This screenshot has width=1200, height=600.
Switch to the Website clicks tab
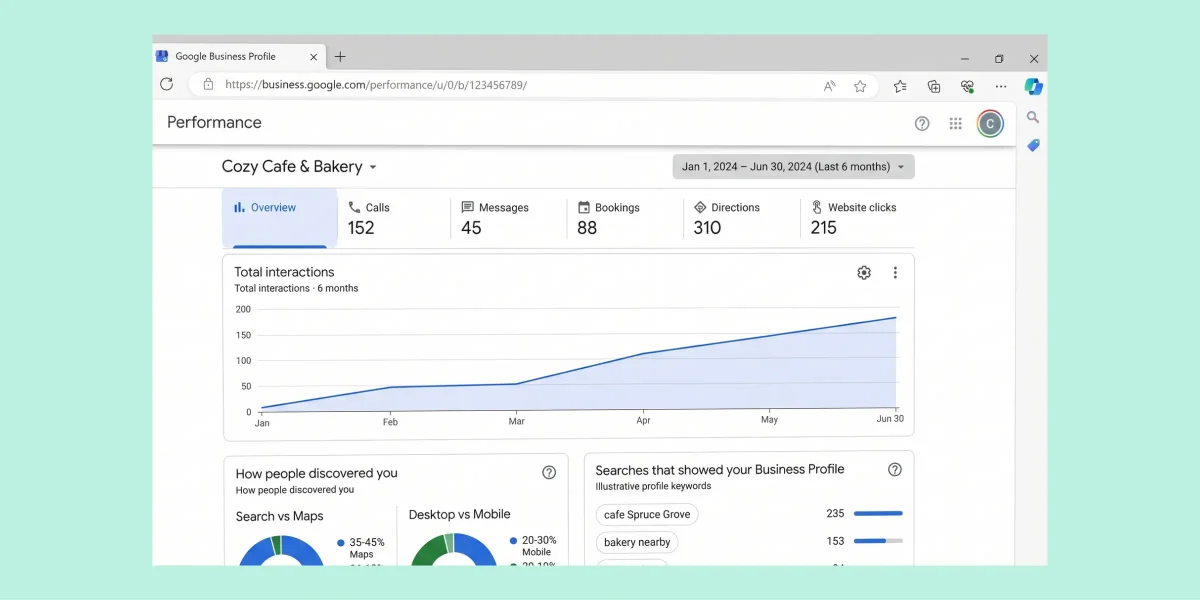857,217
